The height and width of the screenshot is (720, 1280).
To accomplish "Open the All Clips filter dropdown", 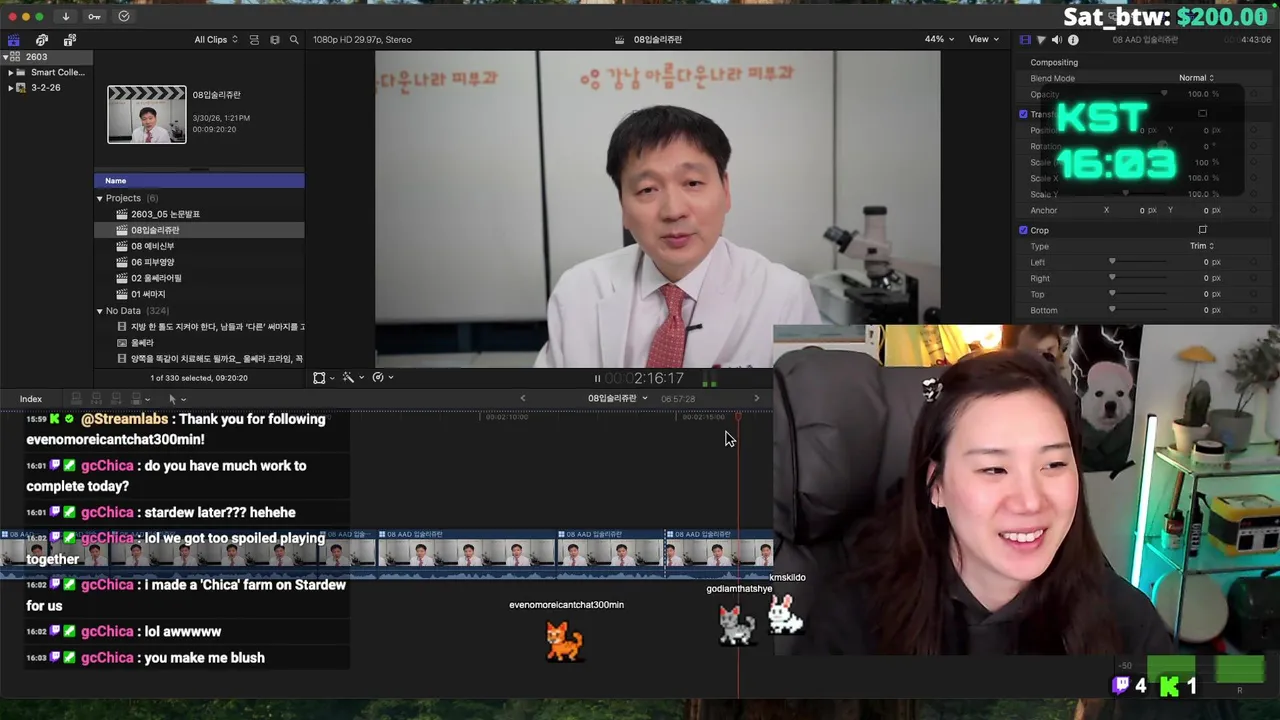I will [216, 40].
